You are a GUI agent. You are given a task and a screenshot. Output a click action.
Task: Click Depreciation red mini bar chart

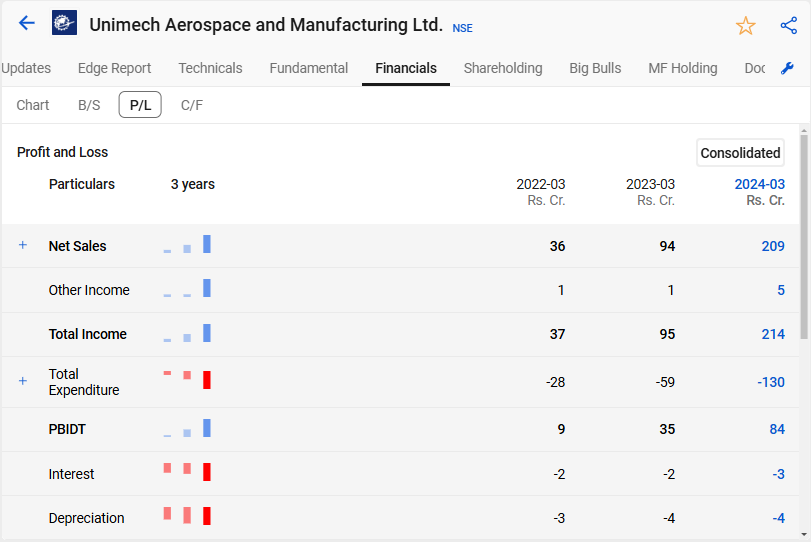tap(187, 516)
